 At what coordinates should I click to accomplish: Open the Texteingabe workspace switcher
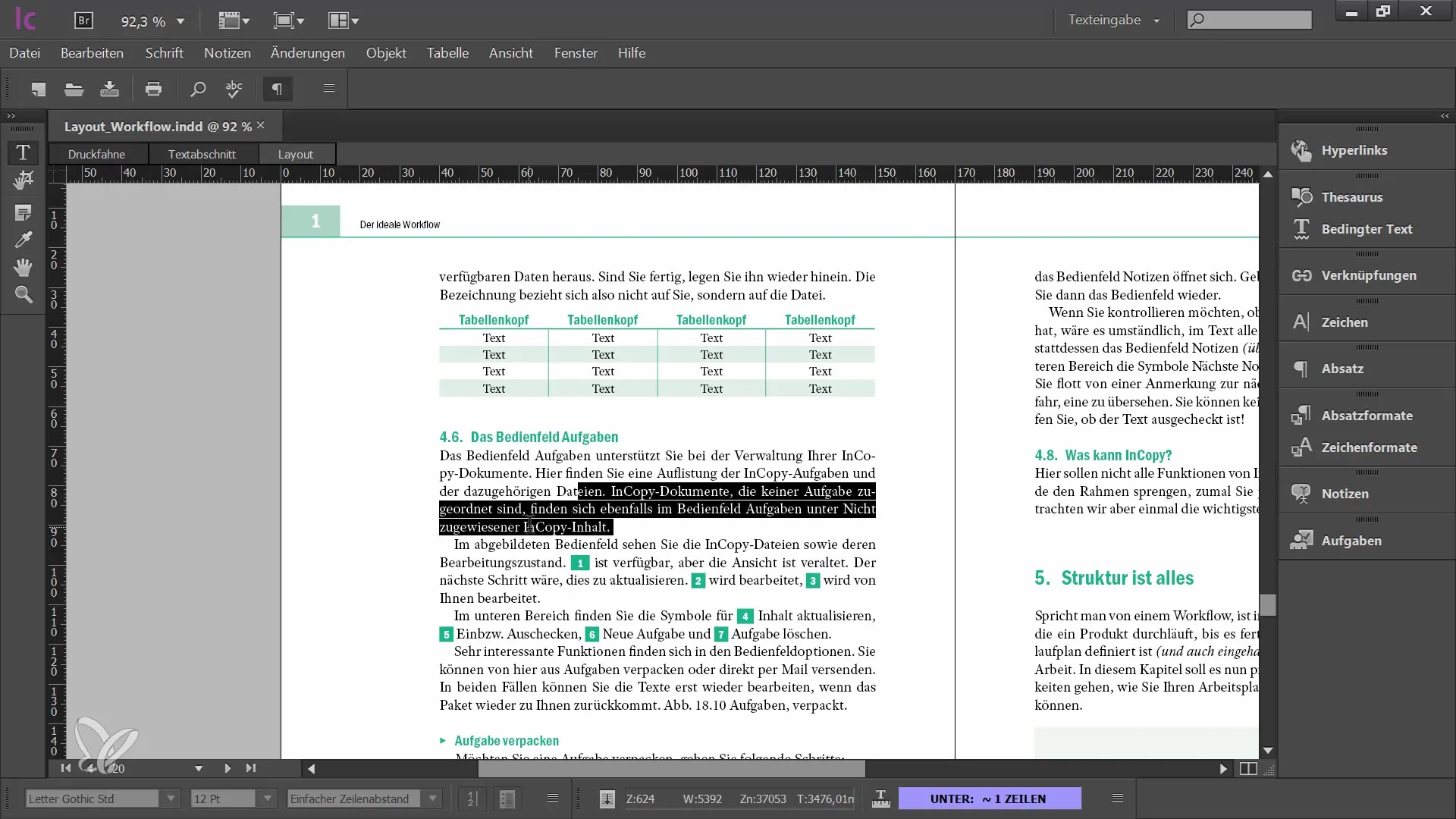pos(1113,20)
